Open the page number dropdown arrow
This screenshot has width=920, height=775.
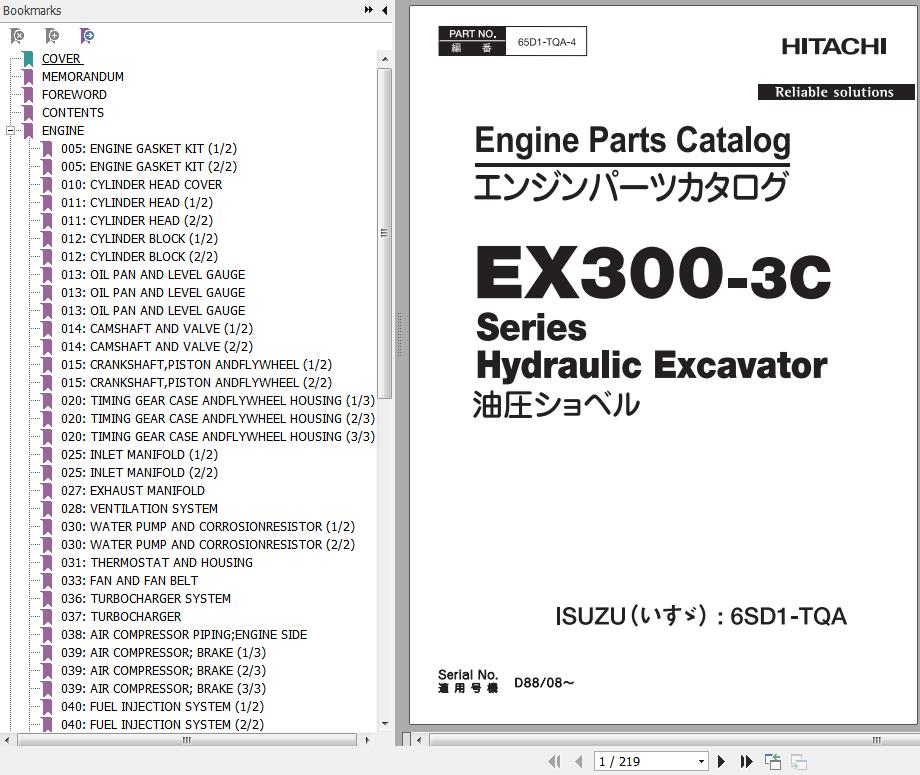pyautogui.click(x=701, y=762)
